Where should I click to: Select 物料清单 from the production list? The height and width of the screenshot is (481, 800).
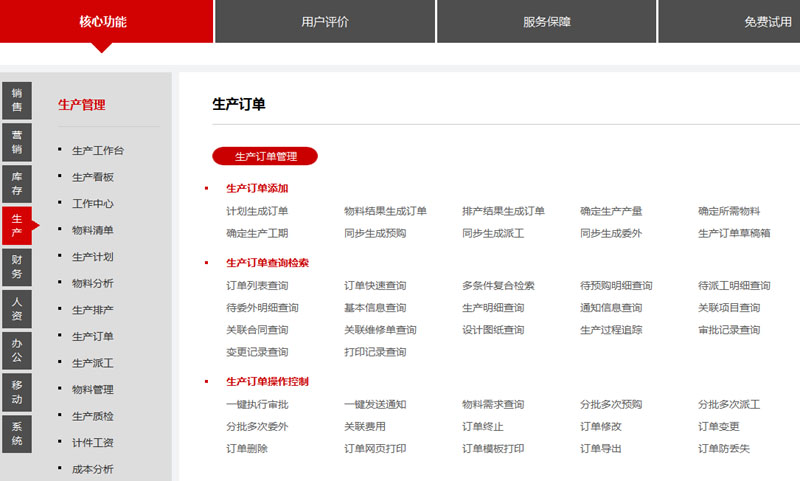coord(93,230)
